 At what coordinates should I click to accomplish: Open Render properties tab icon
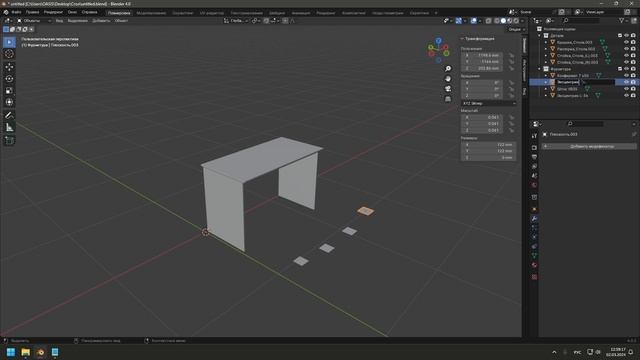pyautogui.click(x=534, y=148)
